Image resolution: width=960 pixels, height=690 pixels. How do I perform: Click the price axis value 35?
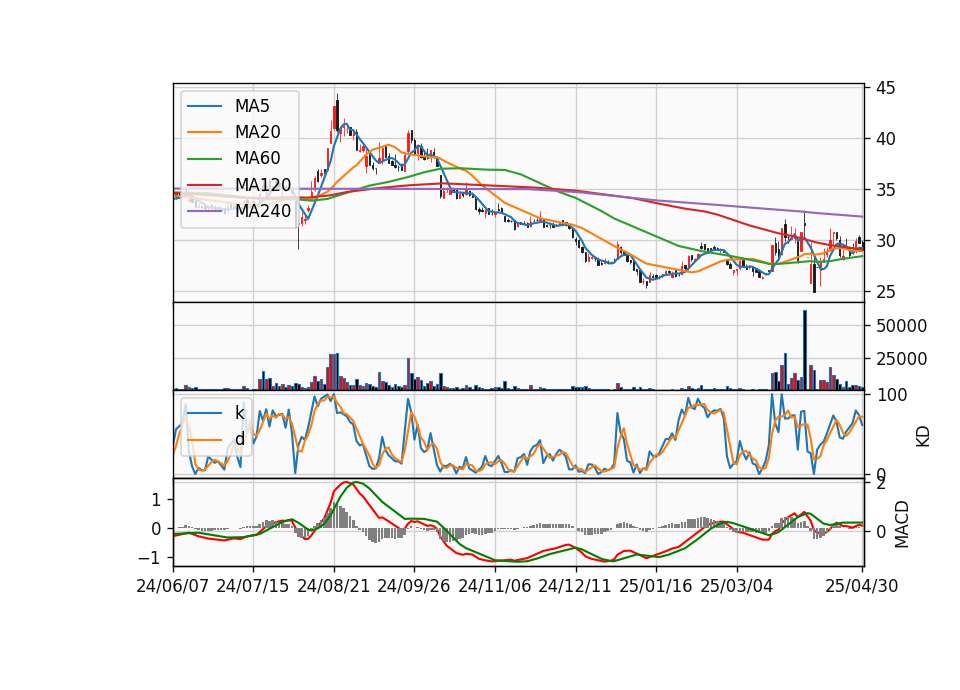886,190
